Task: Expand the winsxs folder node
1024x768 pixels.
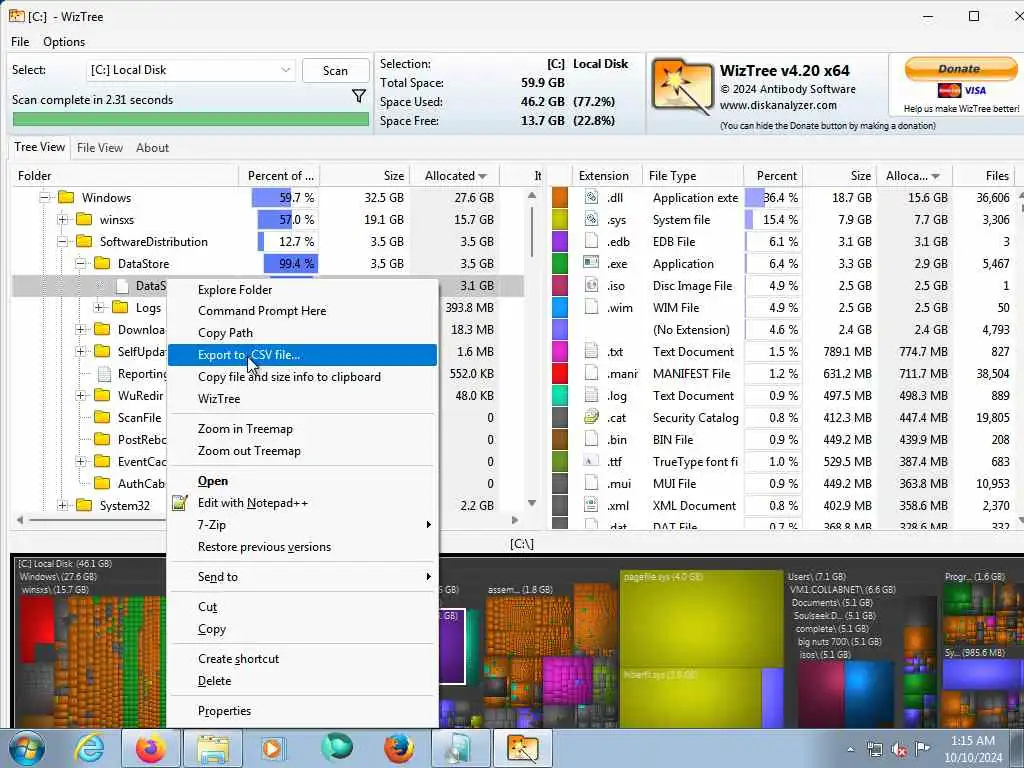Action: [x=63, y=219]
